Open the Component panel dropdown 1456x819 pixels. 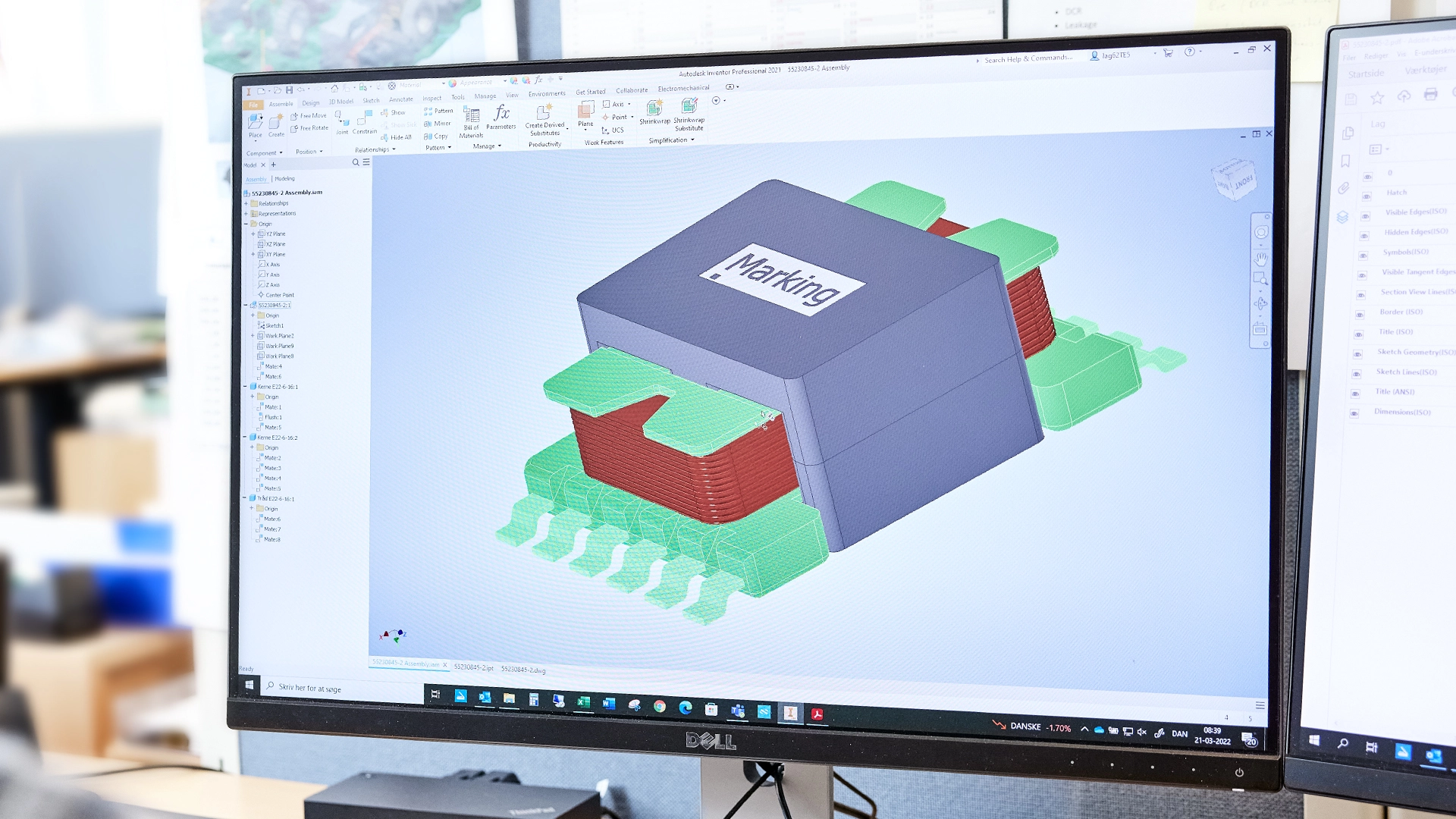264,153
